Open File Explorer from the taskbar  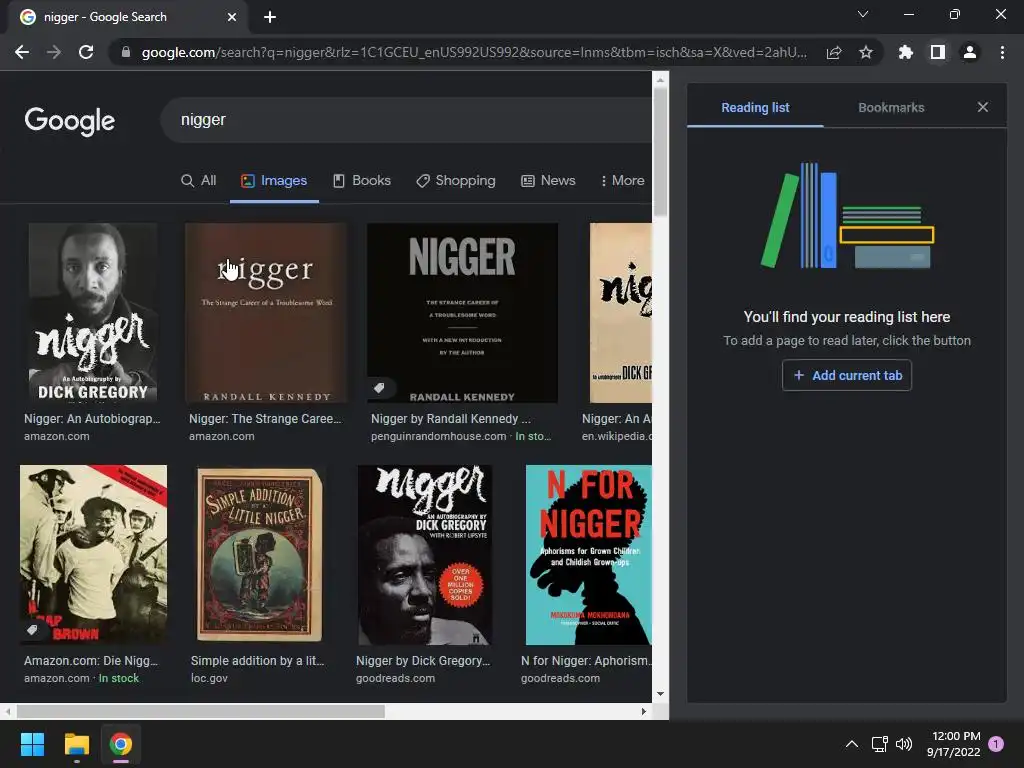(x=76, y=744)
